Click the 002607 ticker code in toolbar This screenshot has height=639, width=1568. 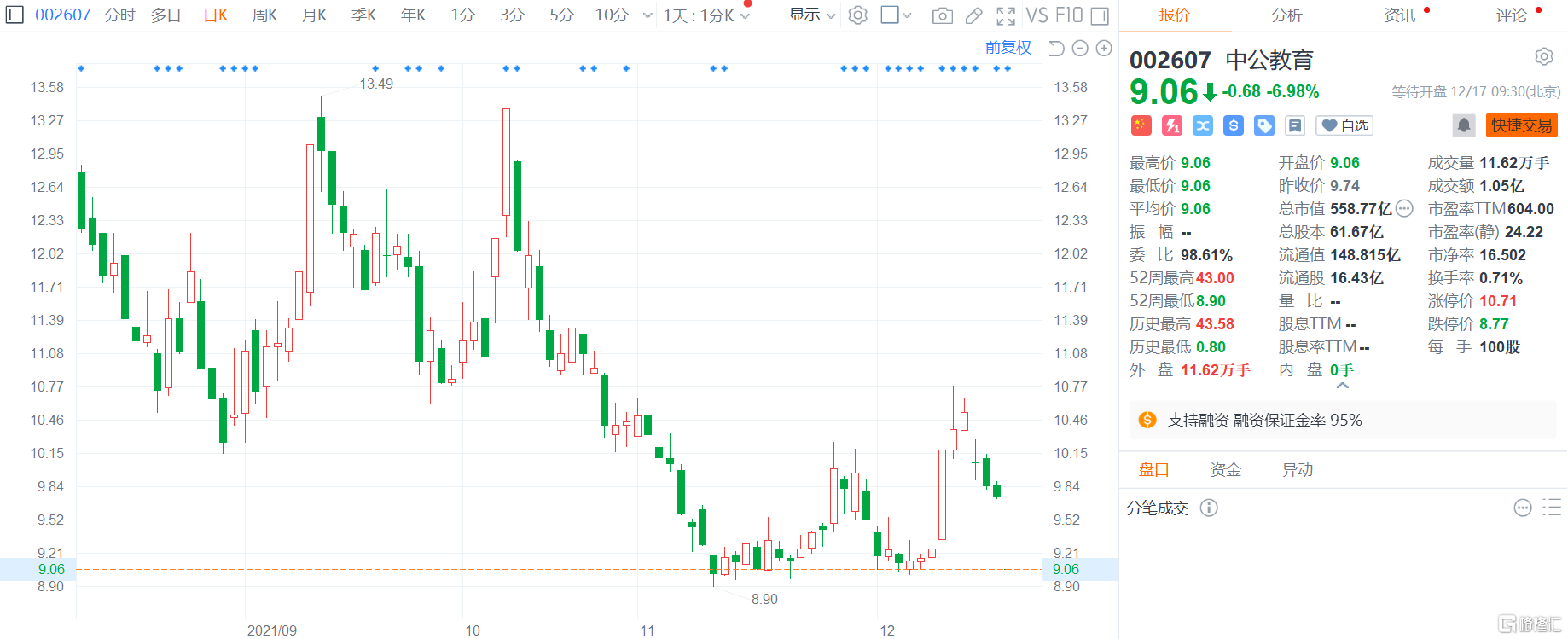(x=63, y=15)
